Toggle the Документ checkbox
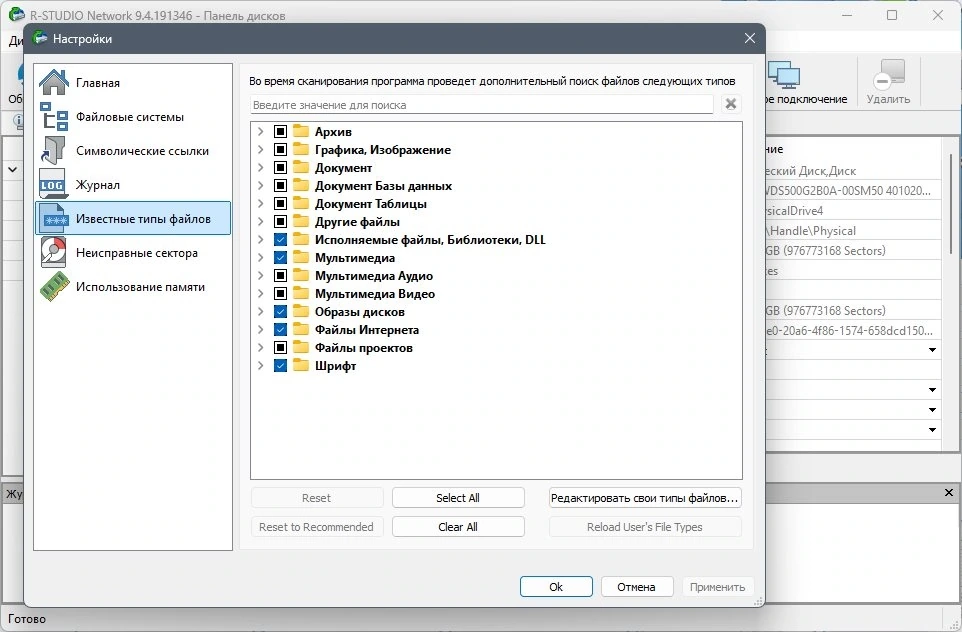The image size is (962, 632). click(x=280, y=168)
